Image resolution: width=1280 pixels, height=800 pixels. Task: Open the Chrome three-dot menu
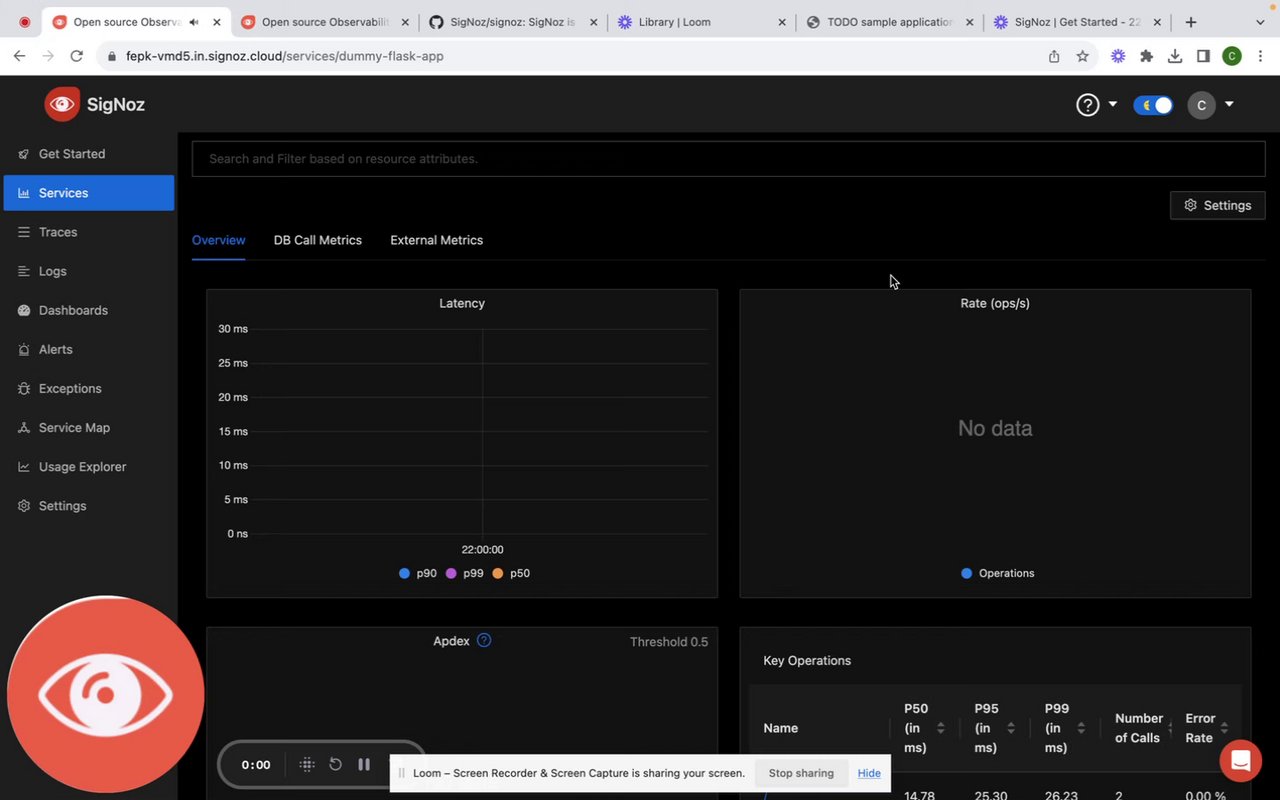click(1260, 56)
